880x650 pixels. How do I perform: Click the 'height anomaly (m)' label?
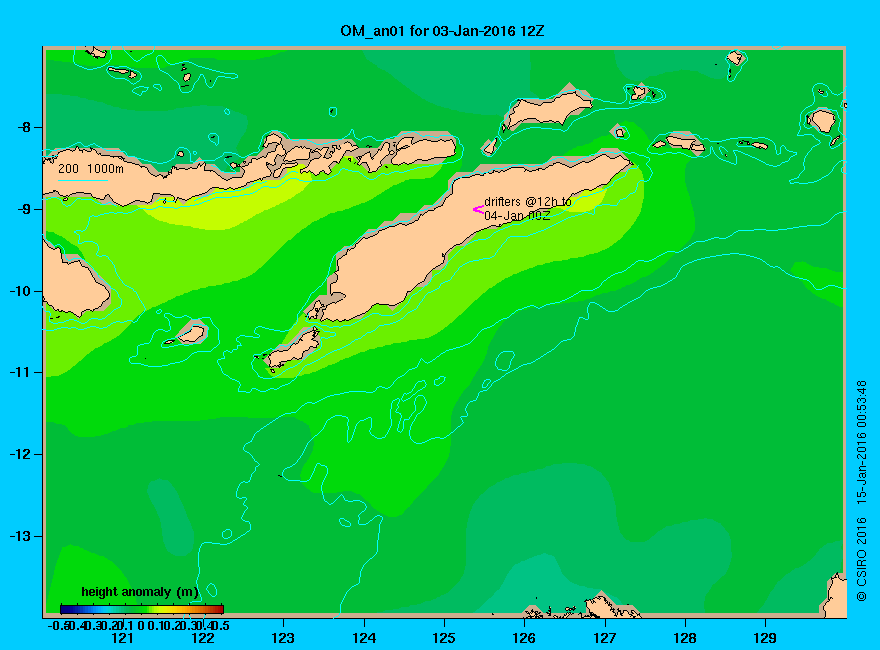pyautogui.click(x=140, y=592)
